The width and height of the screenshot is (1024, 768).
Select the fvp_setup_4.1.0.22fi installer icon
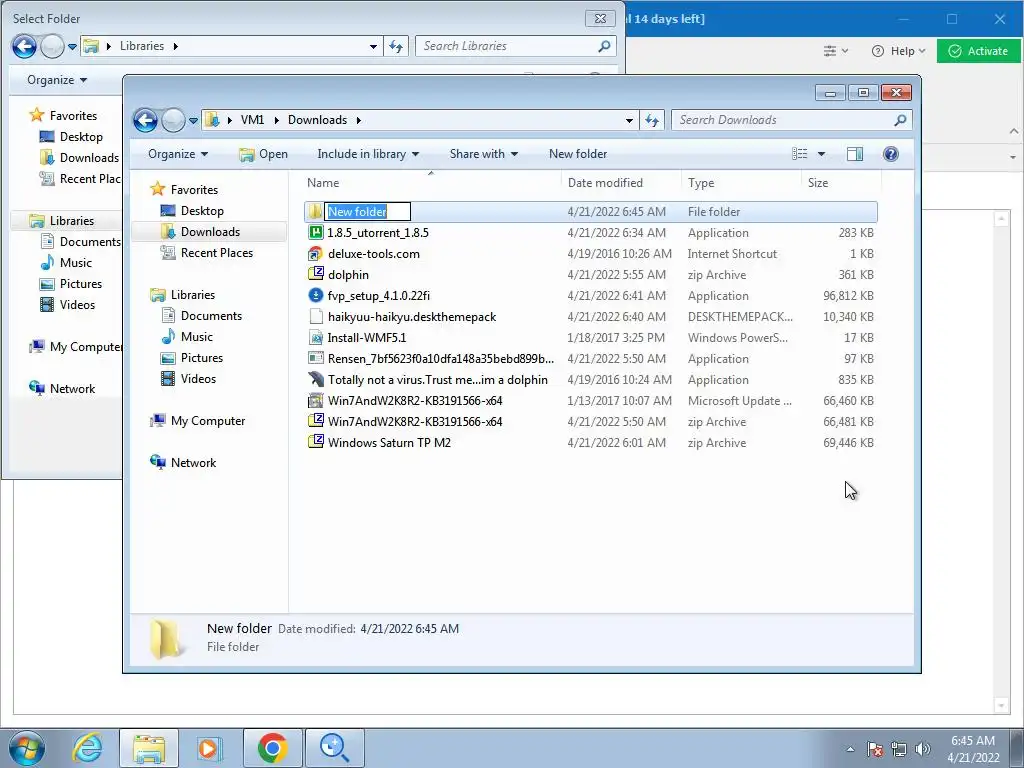316,295
